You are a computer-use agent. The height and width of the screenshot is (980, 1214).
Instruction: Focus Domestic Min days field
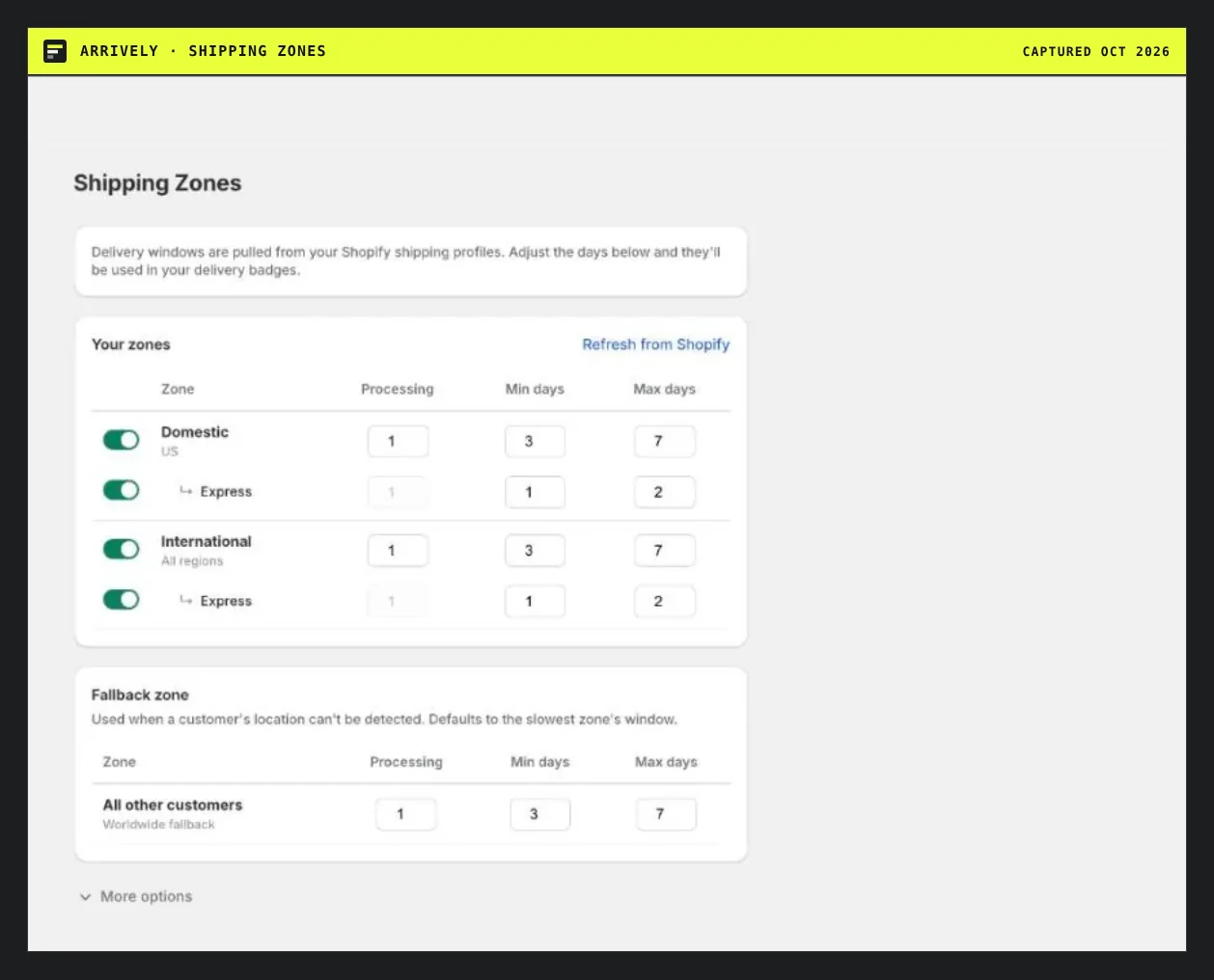535,441
